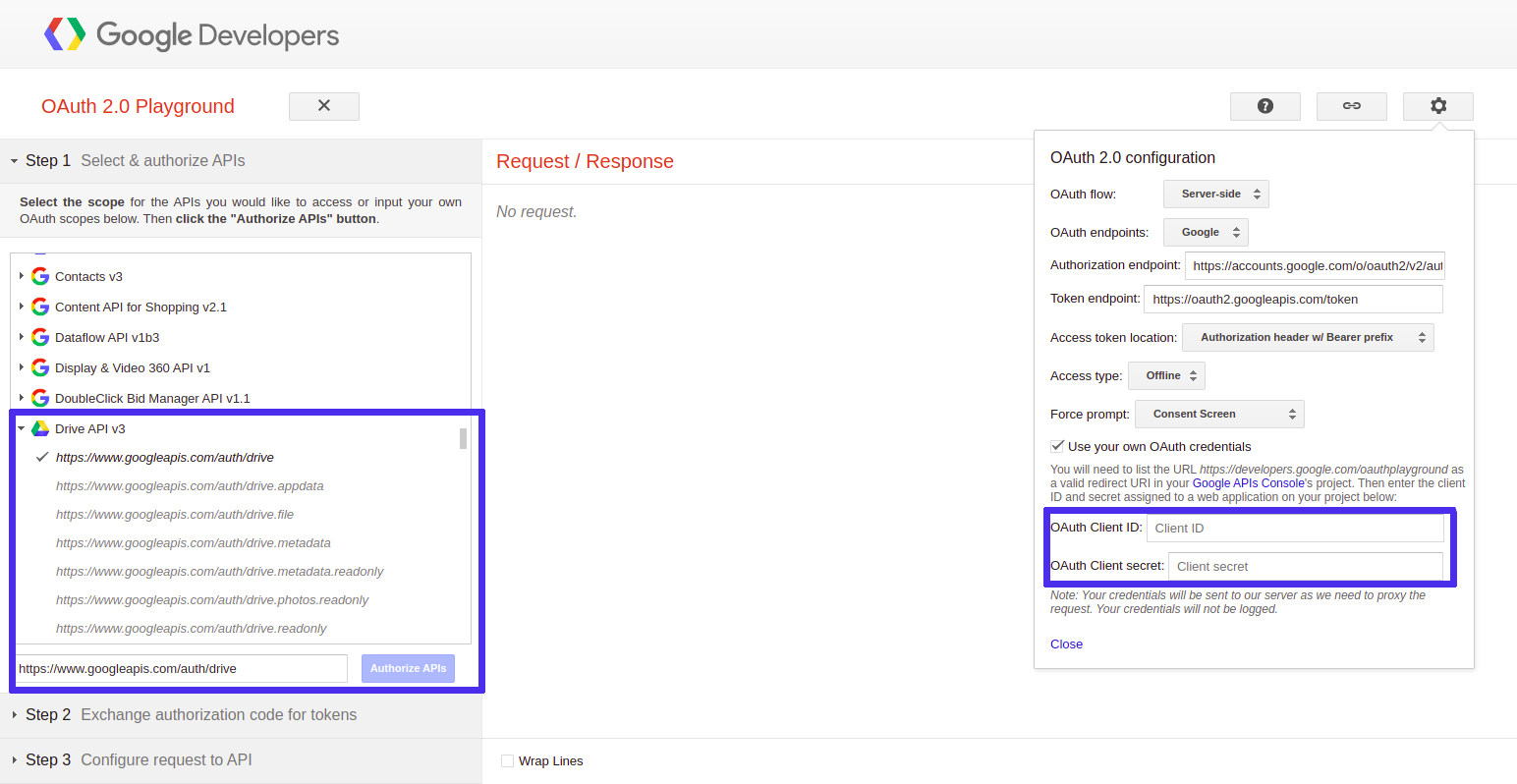Click the OAuth 2.0 configuration heading
The height and width of the screenshot is (784, 1517).
1133,157
